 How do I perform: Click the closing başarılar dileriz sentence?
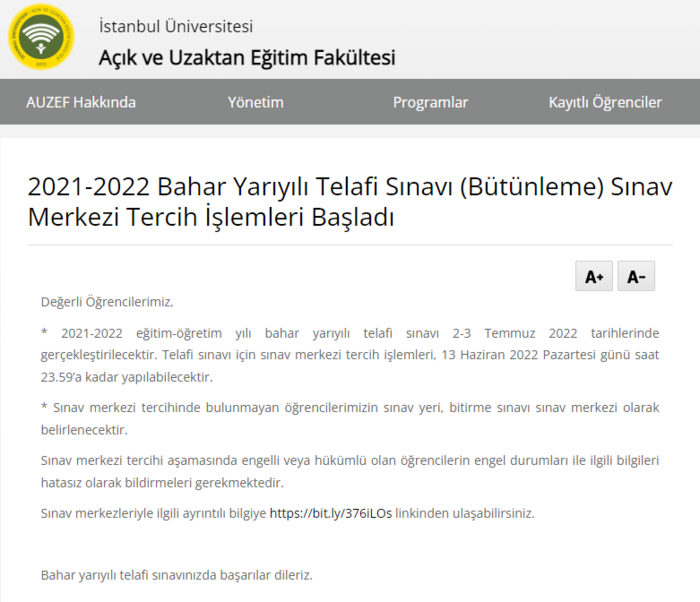pos(177,575)
